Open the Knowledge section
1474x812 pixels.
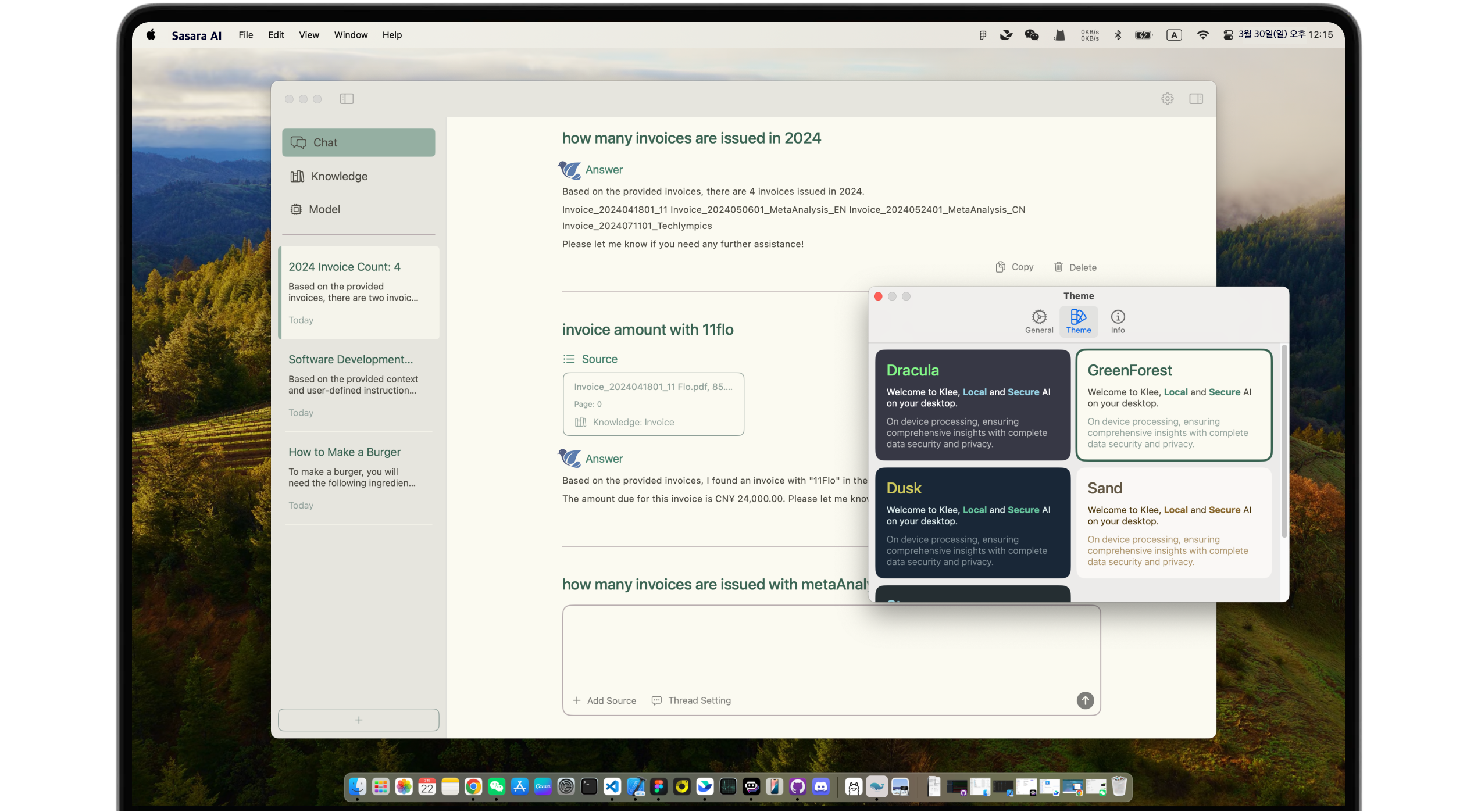[339, 176]
